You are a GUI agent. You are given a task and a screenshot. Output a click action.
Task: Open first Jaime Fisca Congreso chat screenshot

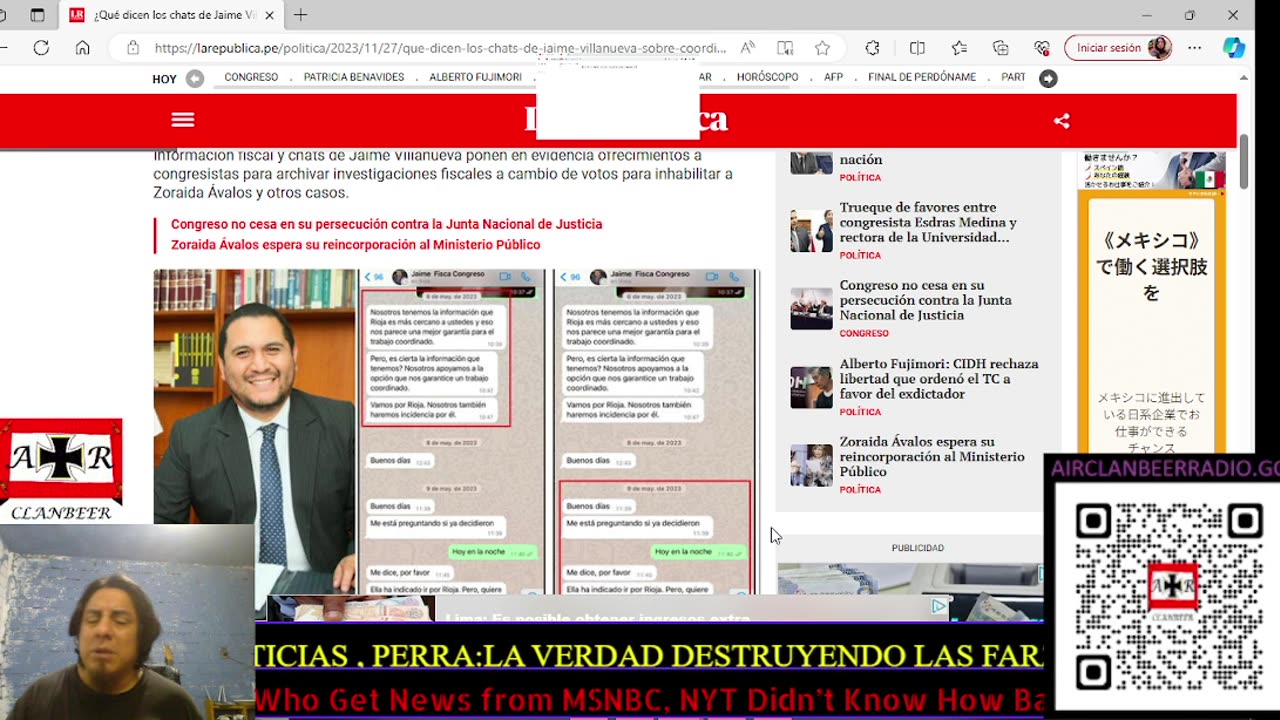click(x=452, y=432)
